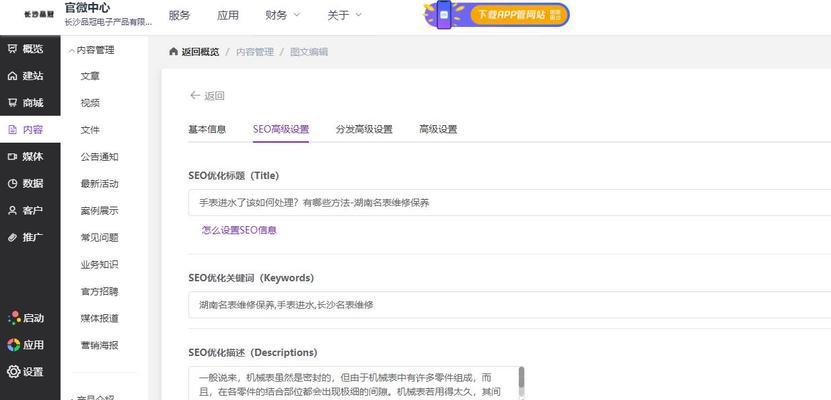Open 应用 in the top navigation
831x400 pixels.
click(x=228, y=15)
